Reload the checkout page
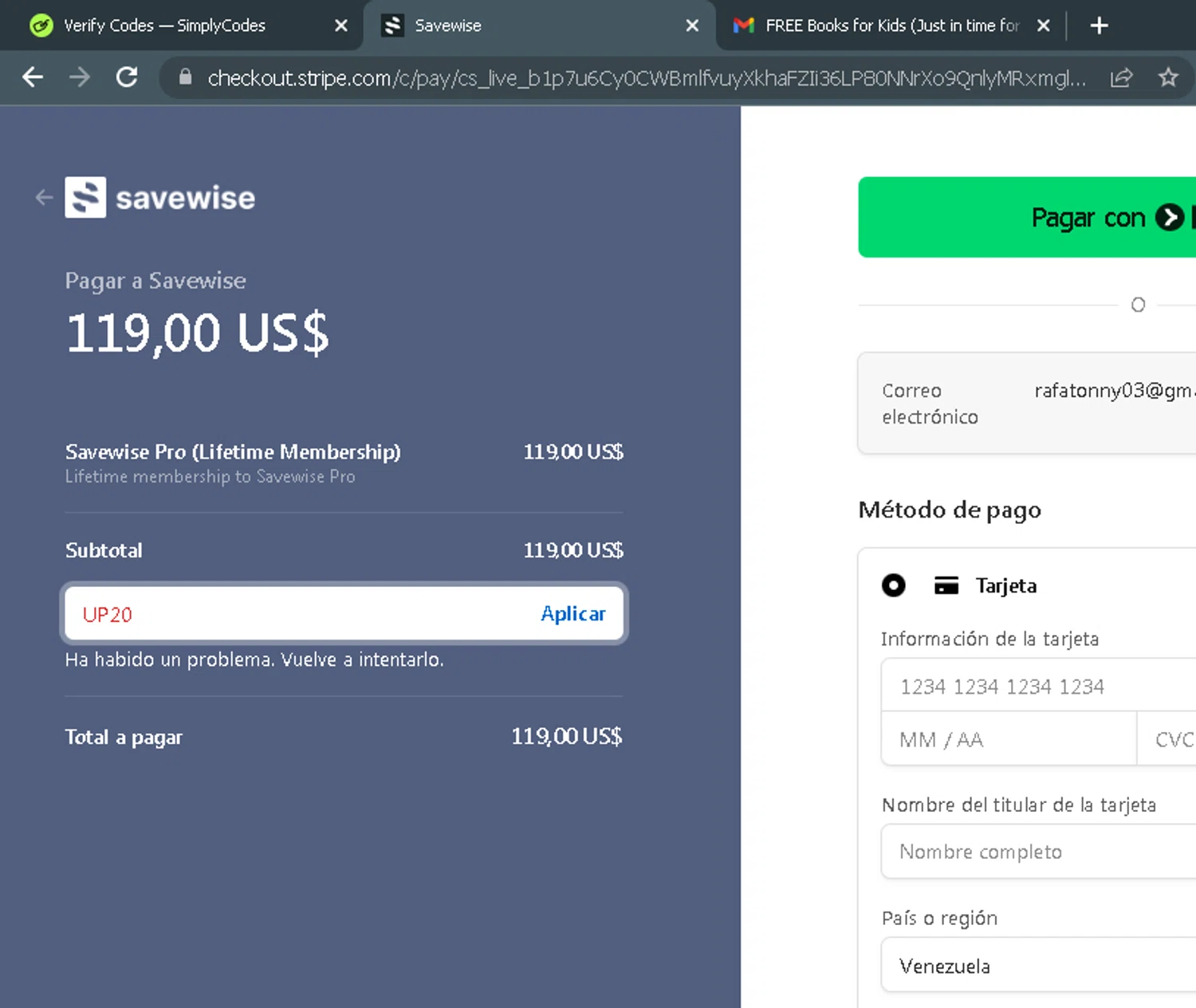 pyautogui.click(x=127, y=77)
